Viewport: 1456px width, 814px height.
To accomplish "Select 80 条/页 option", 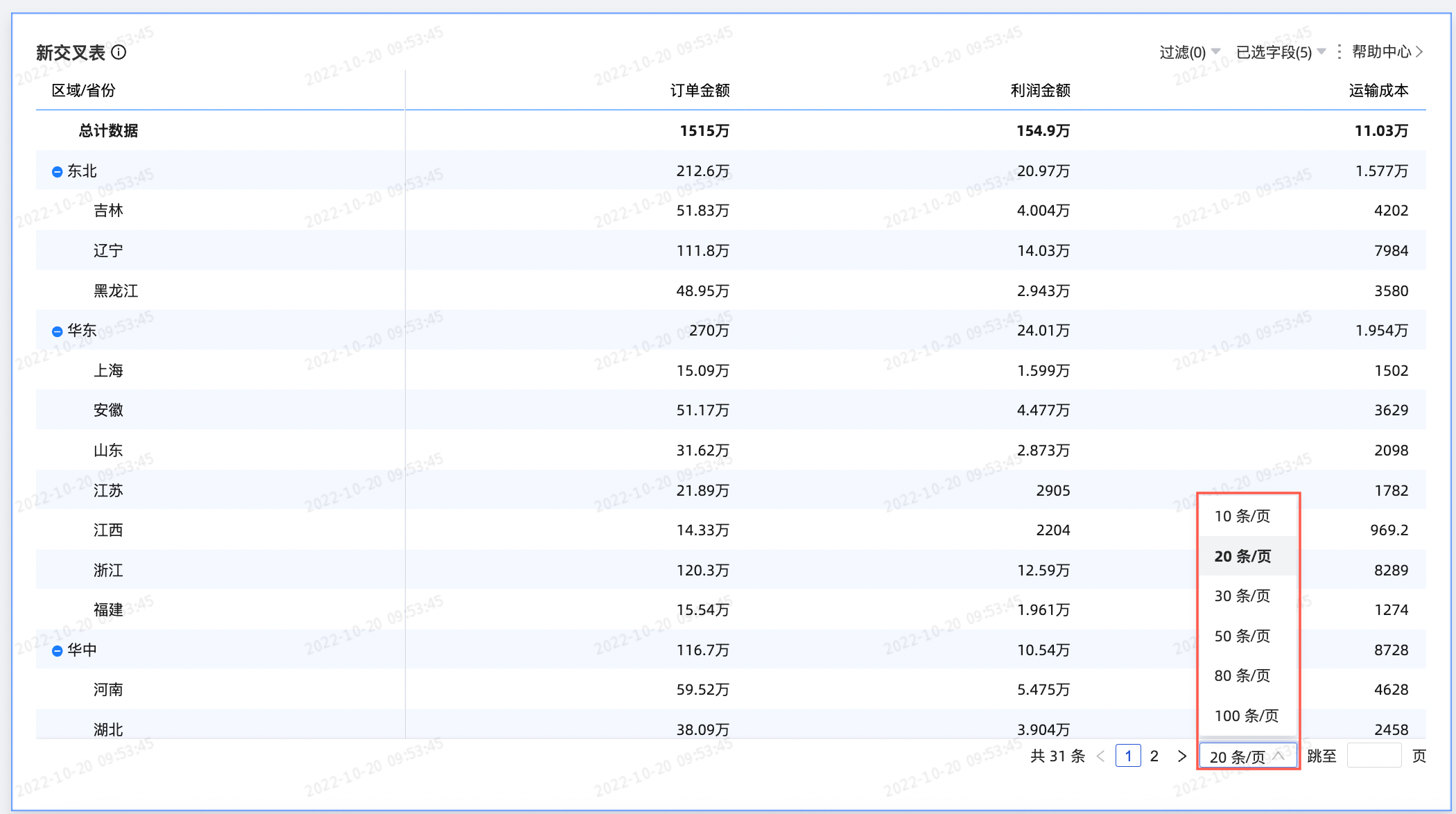I will point(1248,675).
